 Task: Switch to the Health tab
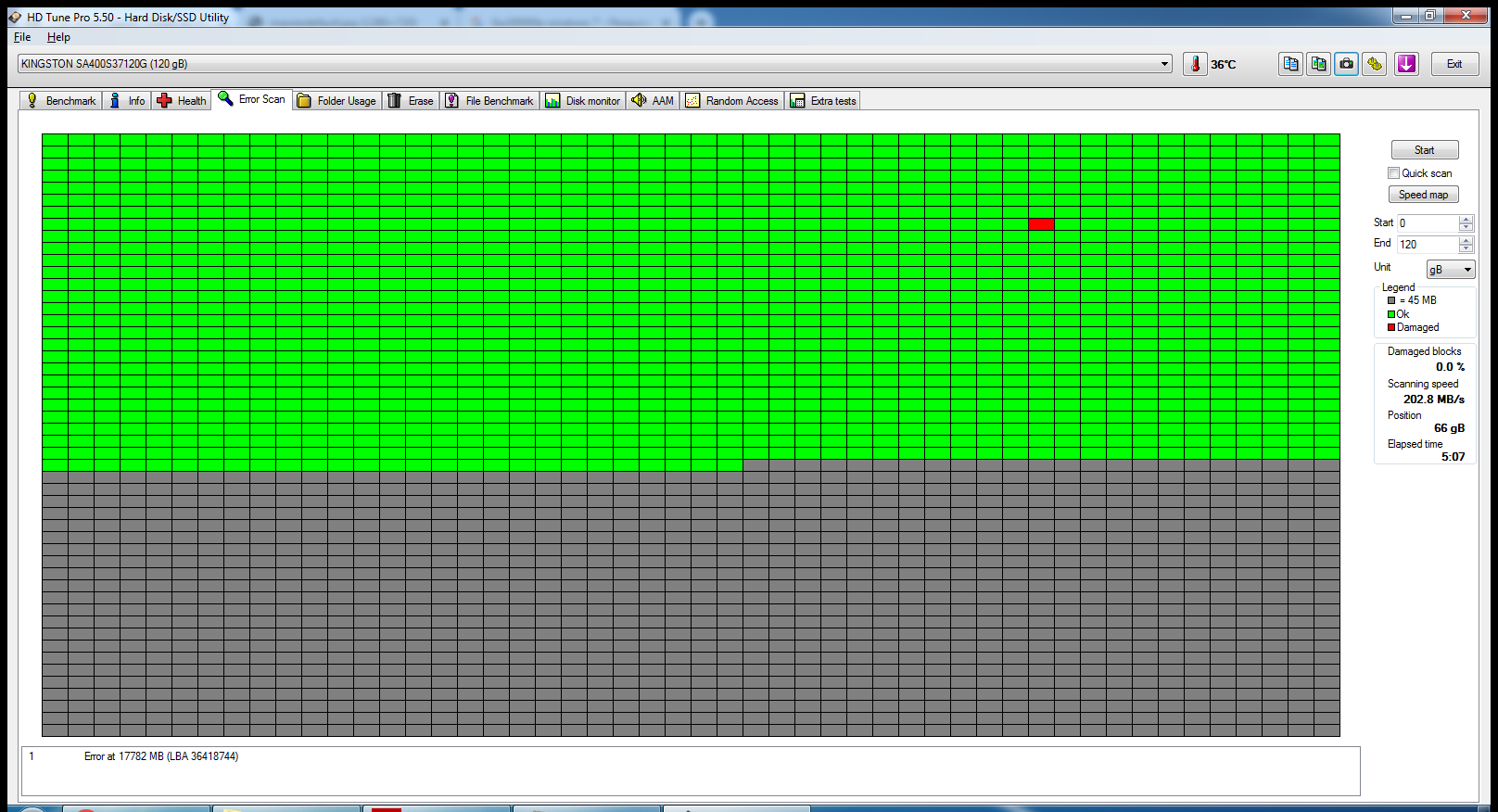[x=182, y=101]
